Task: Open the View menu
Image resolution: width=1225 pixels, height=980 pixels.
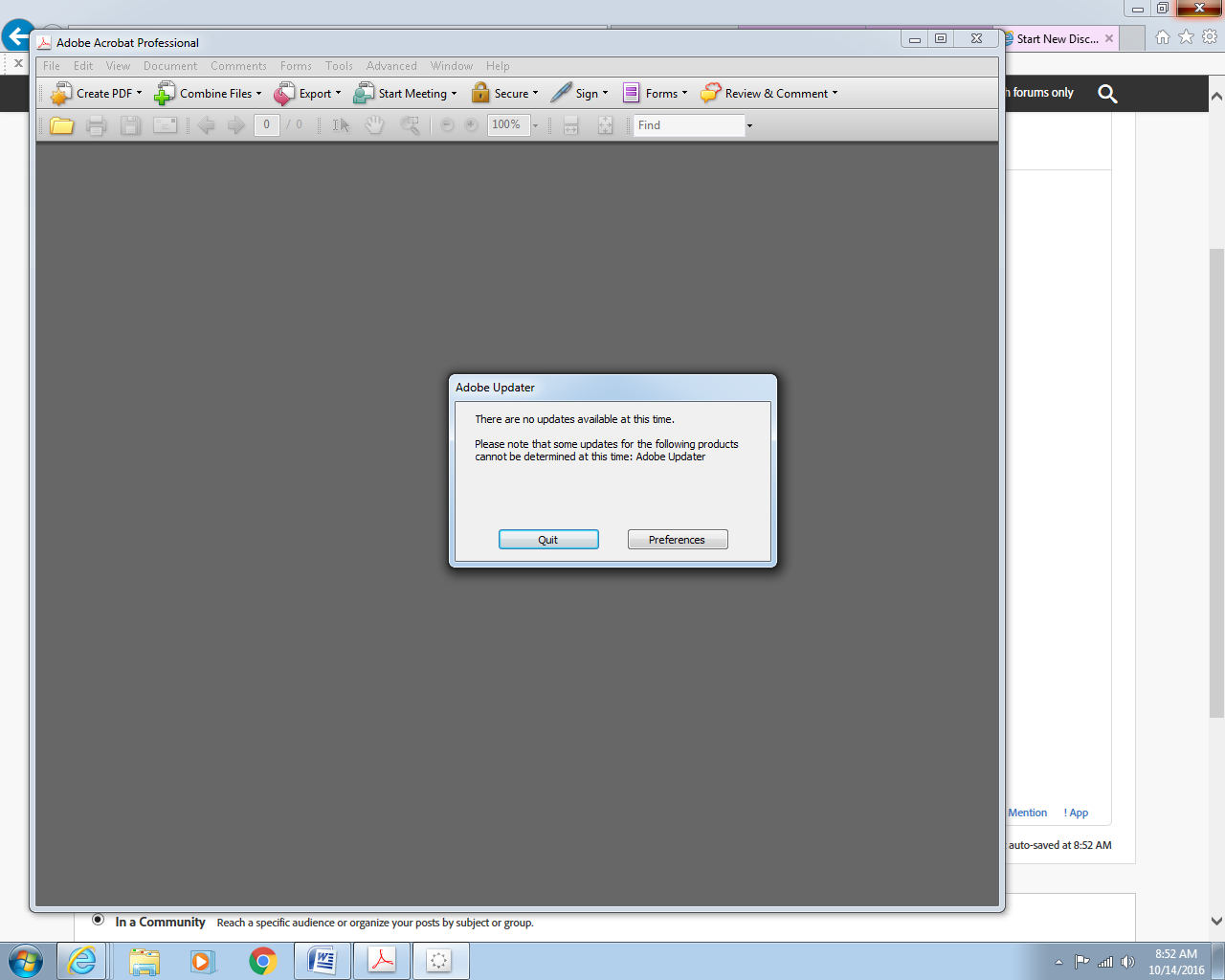Action: click(x=118, y=66)
